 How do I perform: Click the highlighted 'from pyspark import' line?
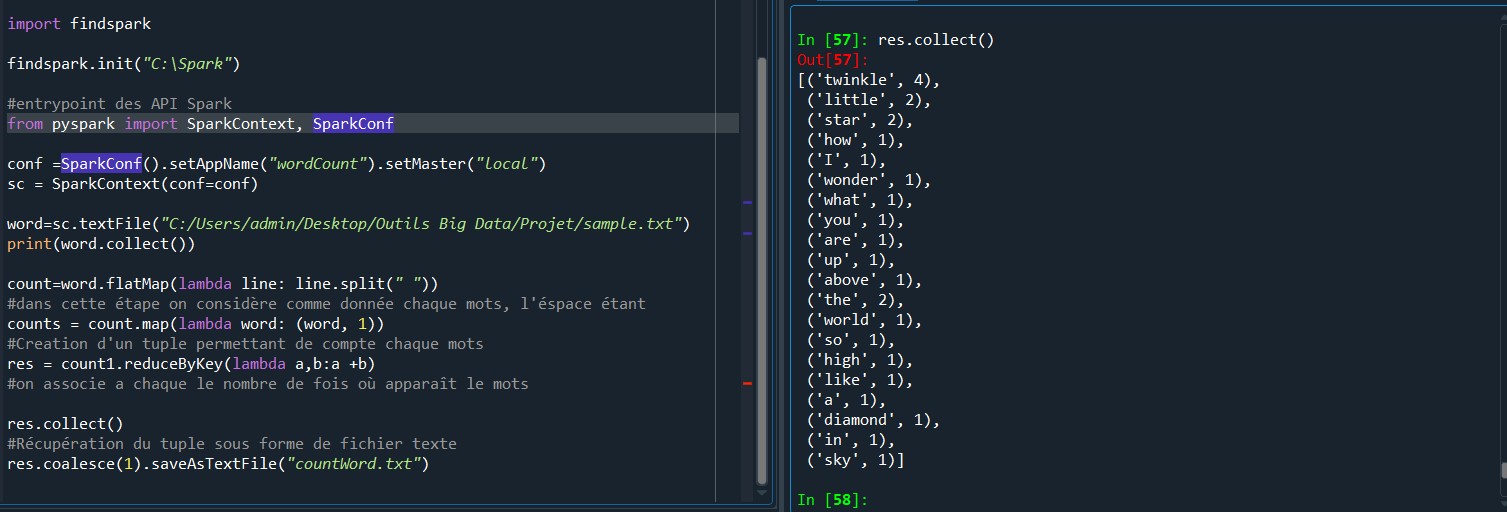point(373,123)
